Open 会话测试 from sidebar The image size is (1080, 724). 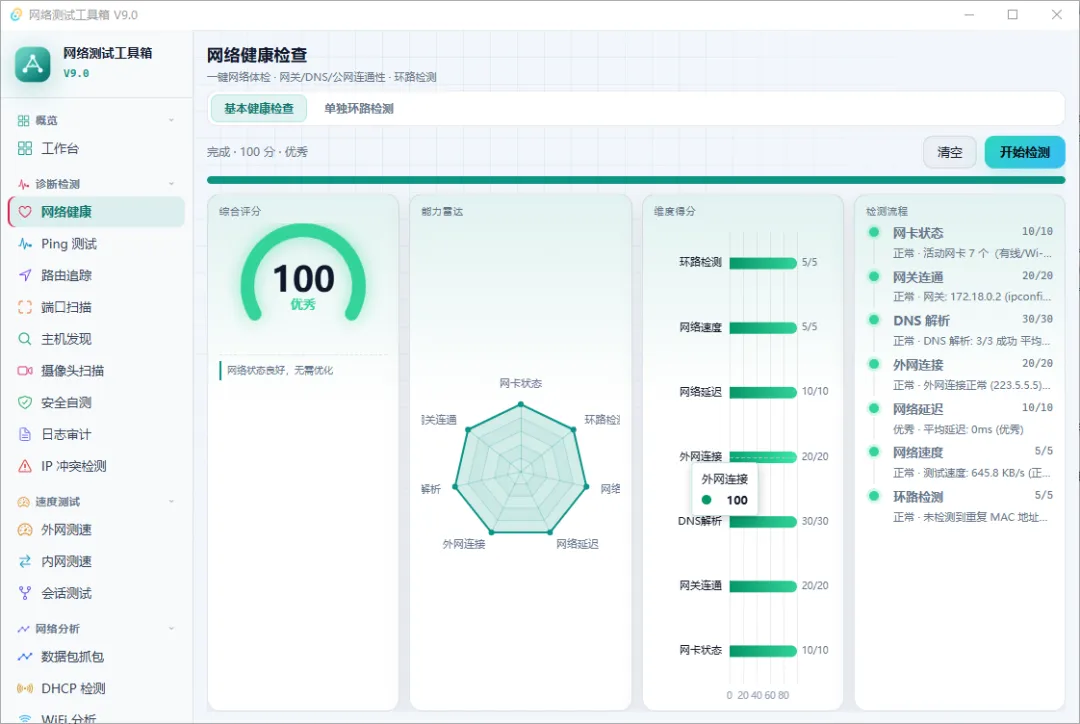point(96,592)
